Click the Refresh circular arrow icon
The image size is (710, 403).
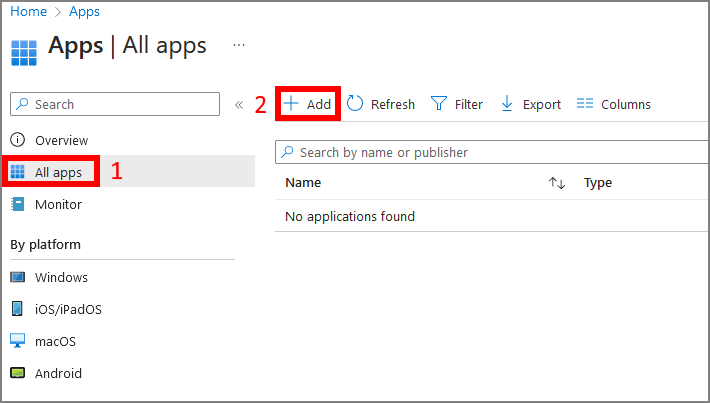click(355, 104)
